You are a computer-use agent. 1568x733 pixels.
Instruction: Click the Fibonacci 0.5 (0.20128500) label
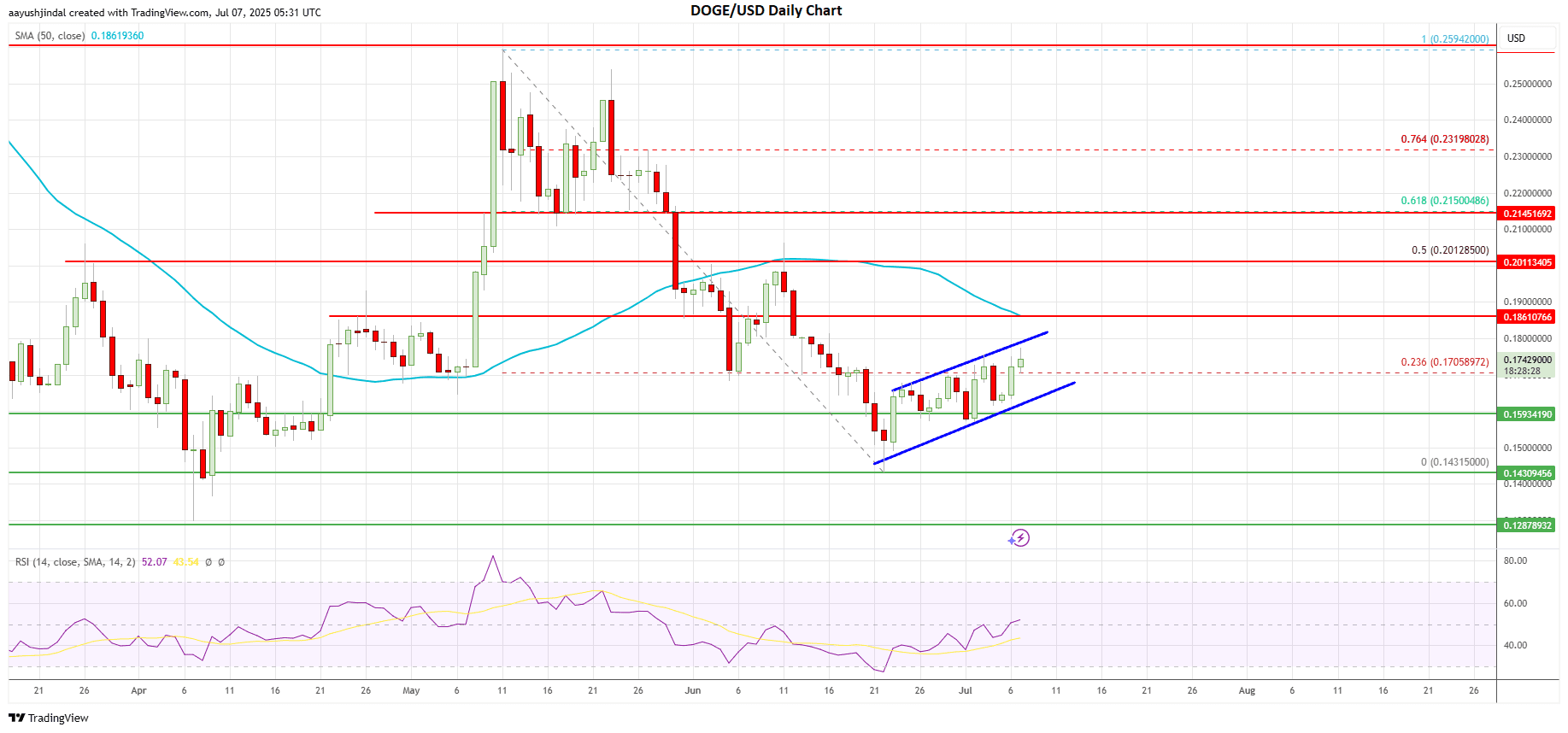point(1450,250)
